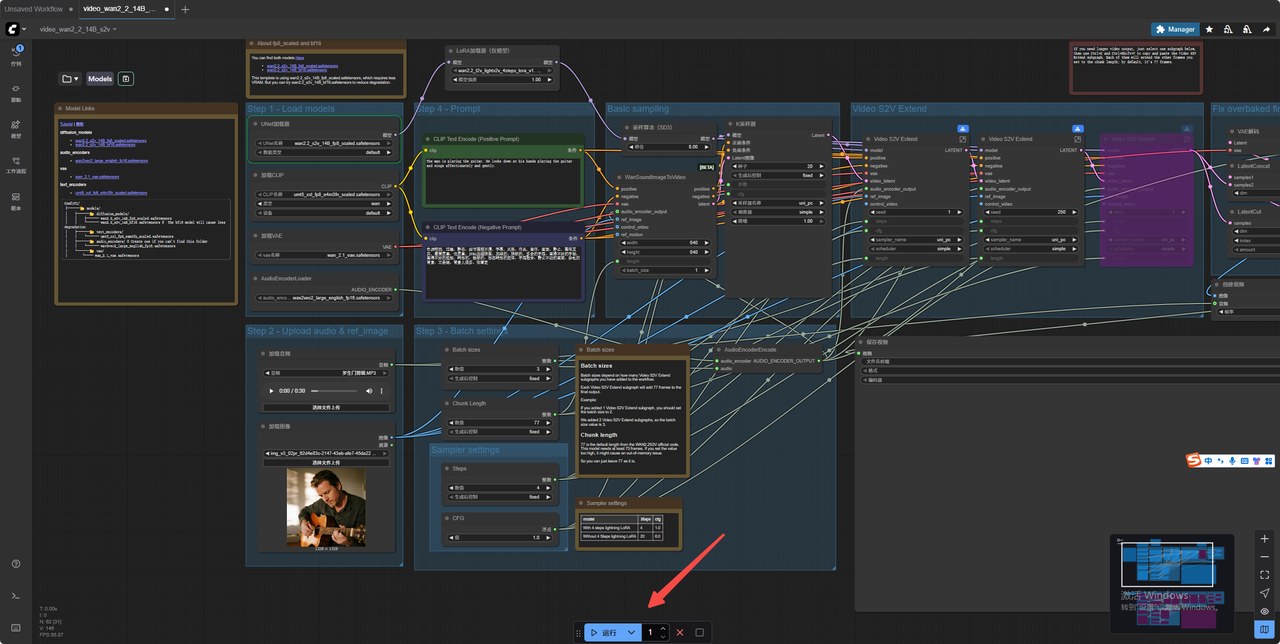Screen dimensions: 1280x644
Task: Click the Positive Prompt text area
Action: pyautogui.click(x=503, y=180)
